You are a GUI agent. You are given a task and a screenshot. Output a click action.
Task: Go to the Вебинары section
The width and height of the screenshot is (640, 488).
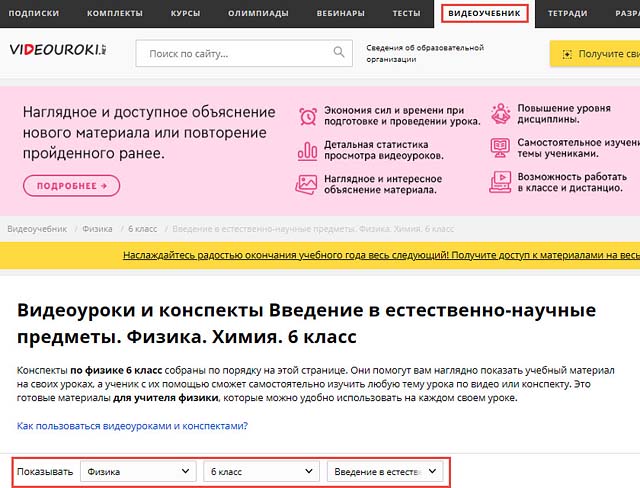coord(340,13)
